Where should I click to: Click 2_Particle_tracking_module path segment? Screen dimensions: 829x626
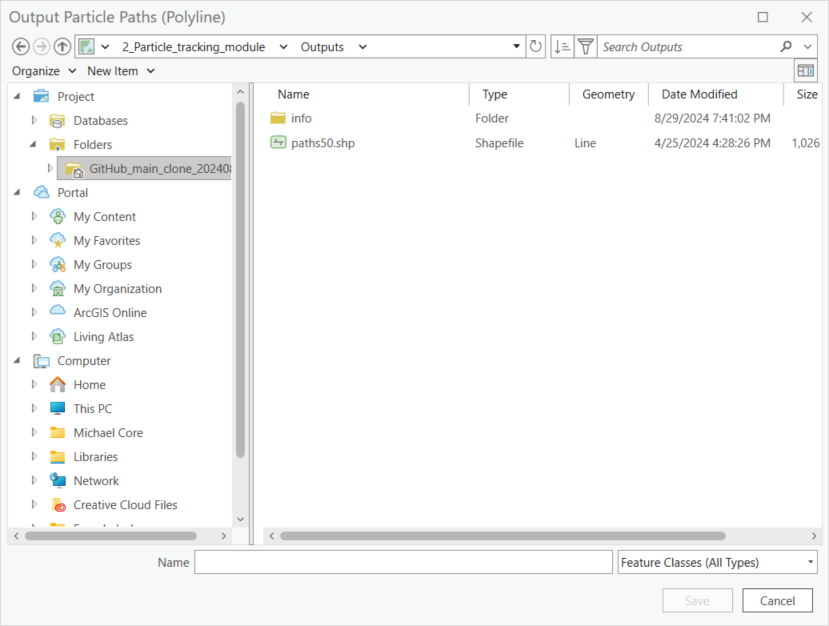tap(194, 47)
